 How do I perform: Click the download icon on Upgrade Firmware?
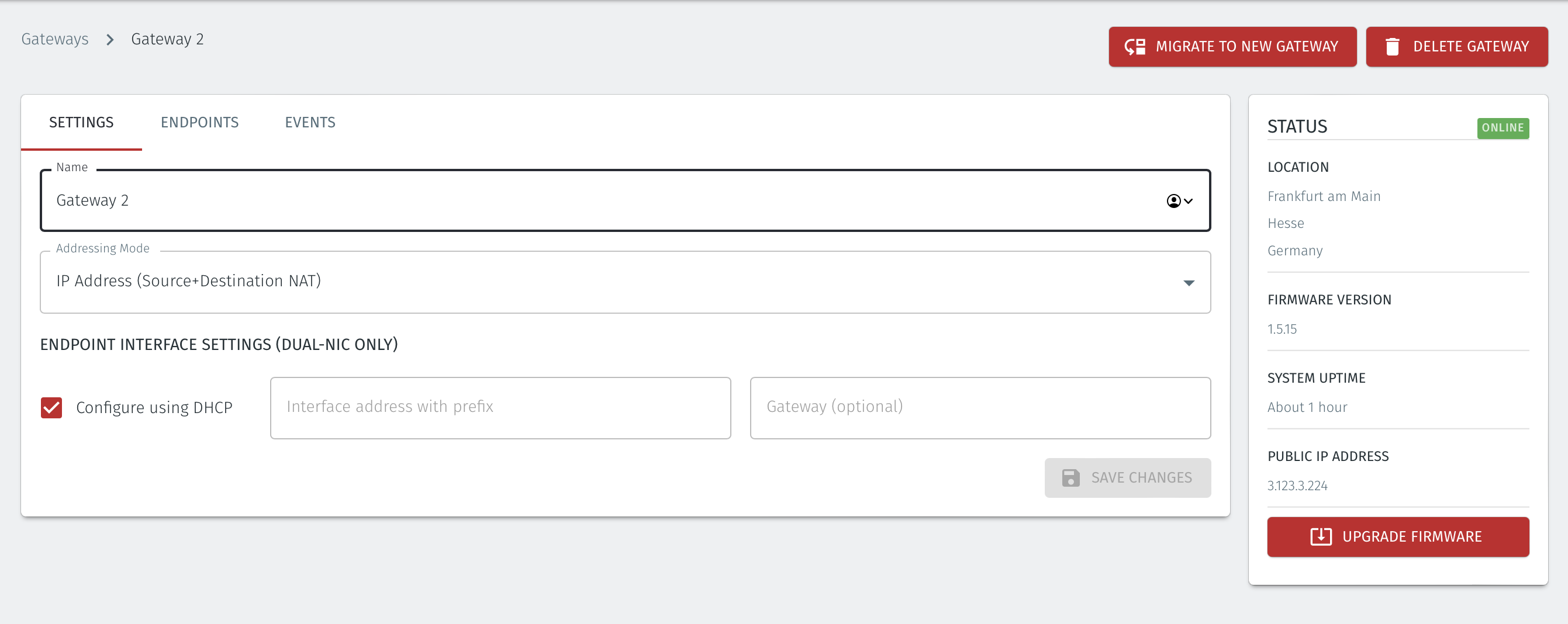(1321, 536)
